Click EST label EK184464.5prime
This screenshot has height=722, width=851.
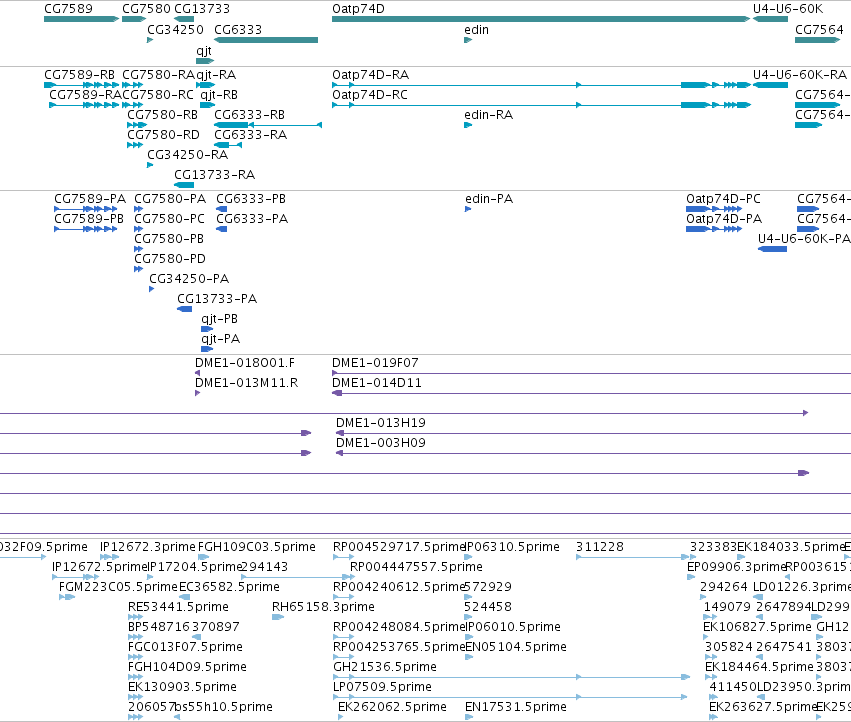759,667
